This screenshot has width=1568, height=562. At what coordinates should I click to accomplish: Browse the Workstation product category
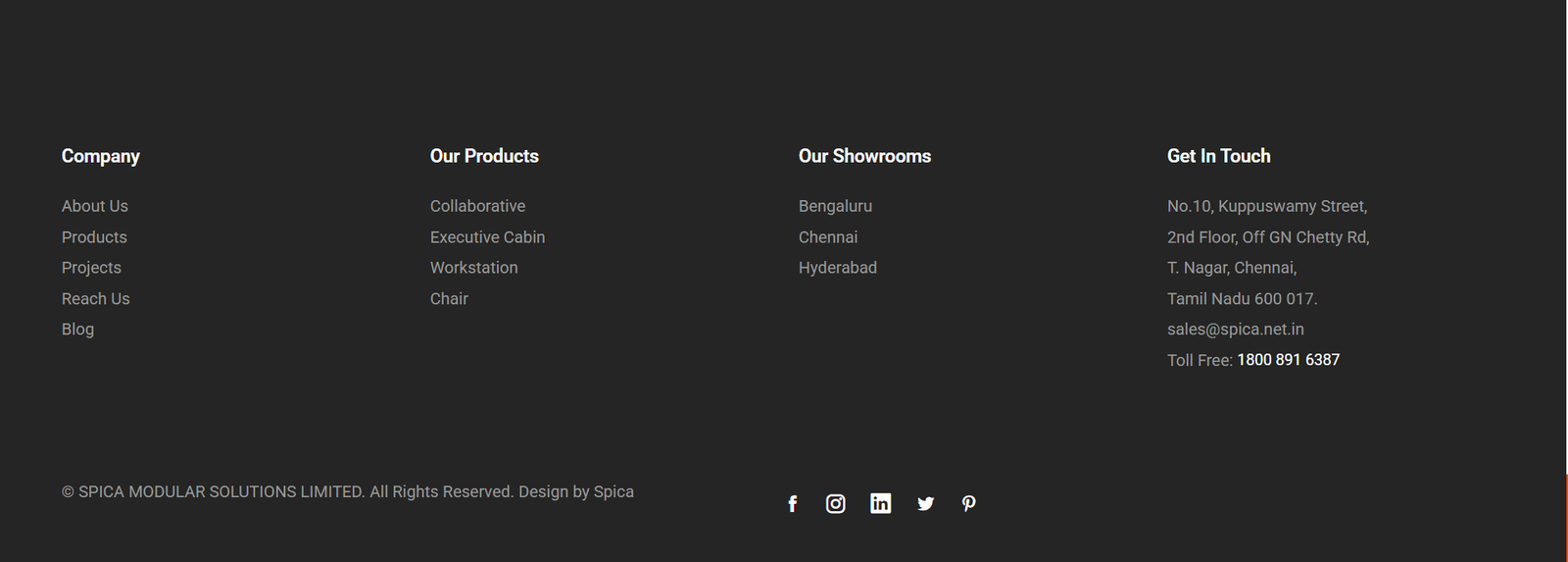pos(473,268)
